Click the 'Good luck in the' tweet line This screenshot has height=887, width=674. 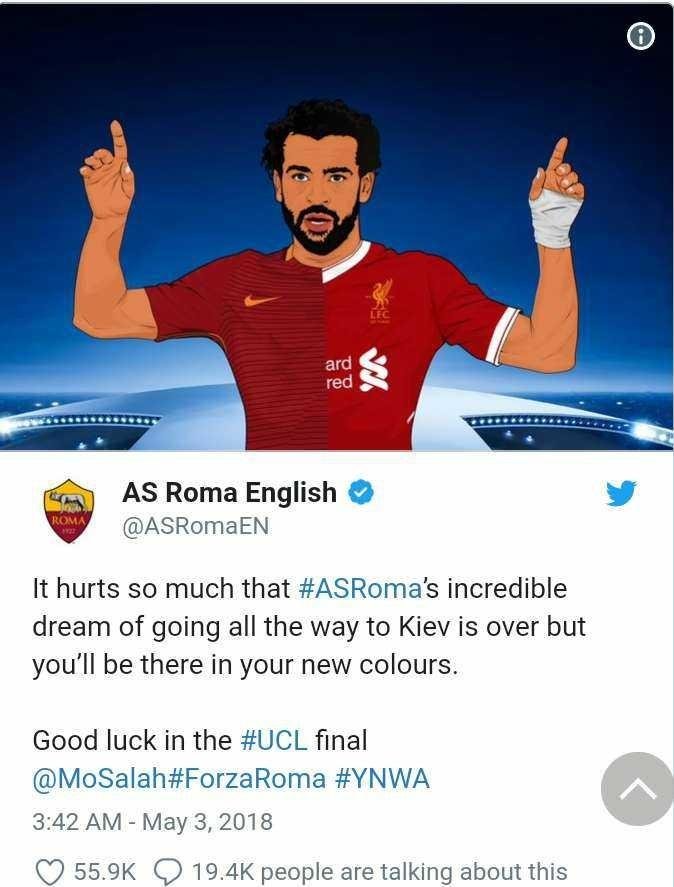[x=200, y=740]
